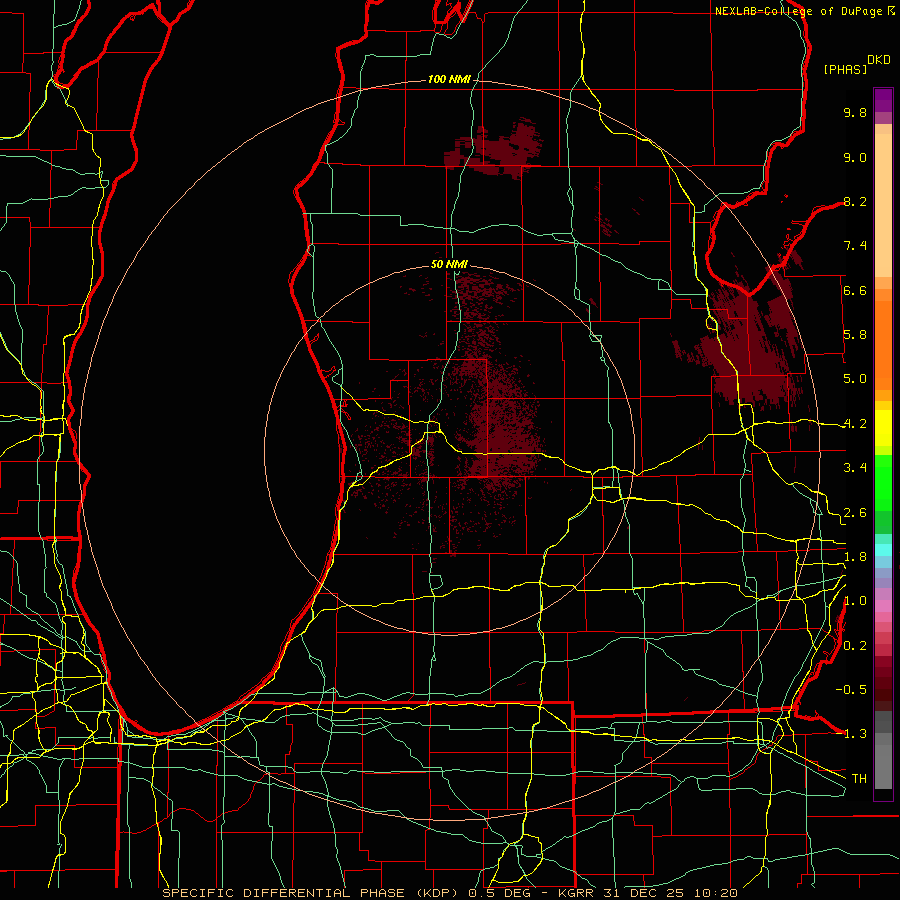Click the 0.2 value on the color scale
Screen dimensions: 900x900
[x=855, y=646]
